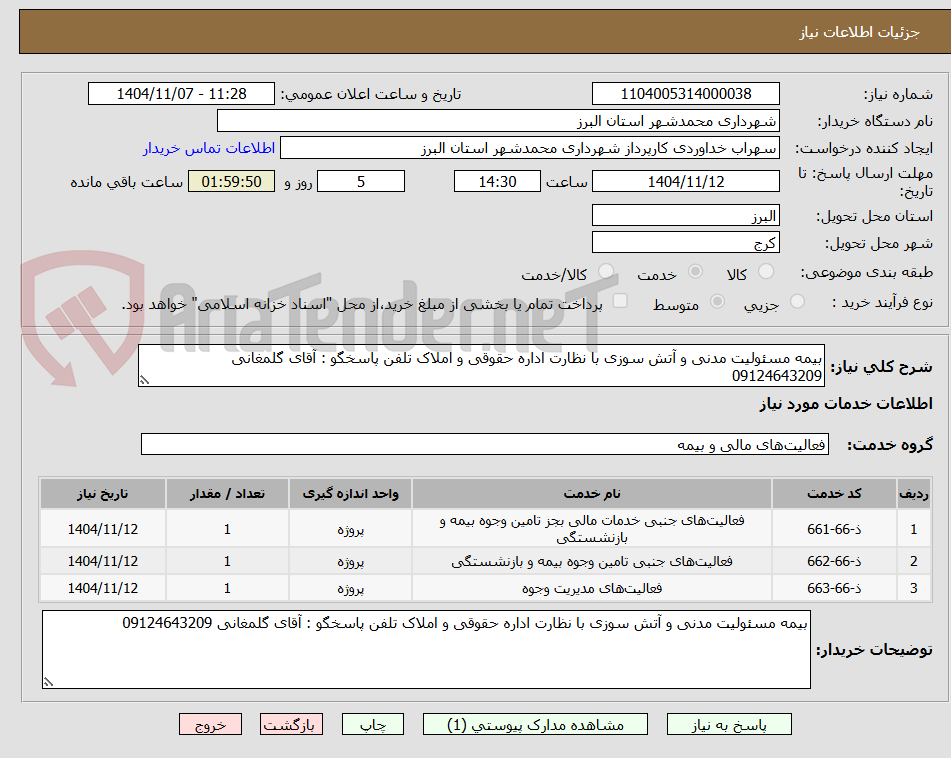
Task: Click the کد خدمت column header
Action: (834, 494)
